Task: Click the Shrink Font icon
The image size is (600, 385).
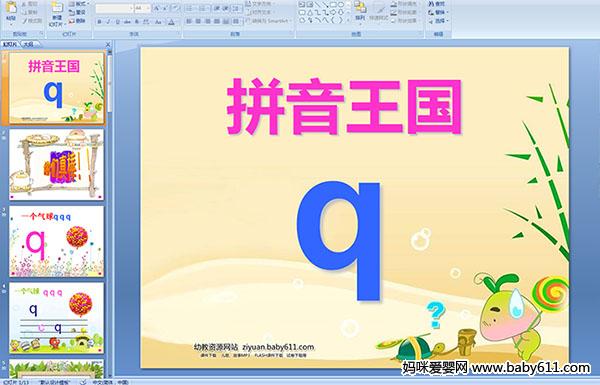Action: pos(165,8)
